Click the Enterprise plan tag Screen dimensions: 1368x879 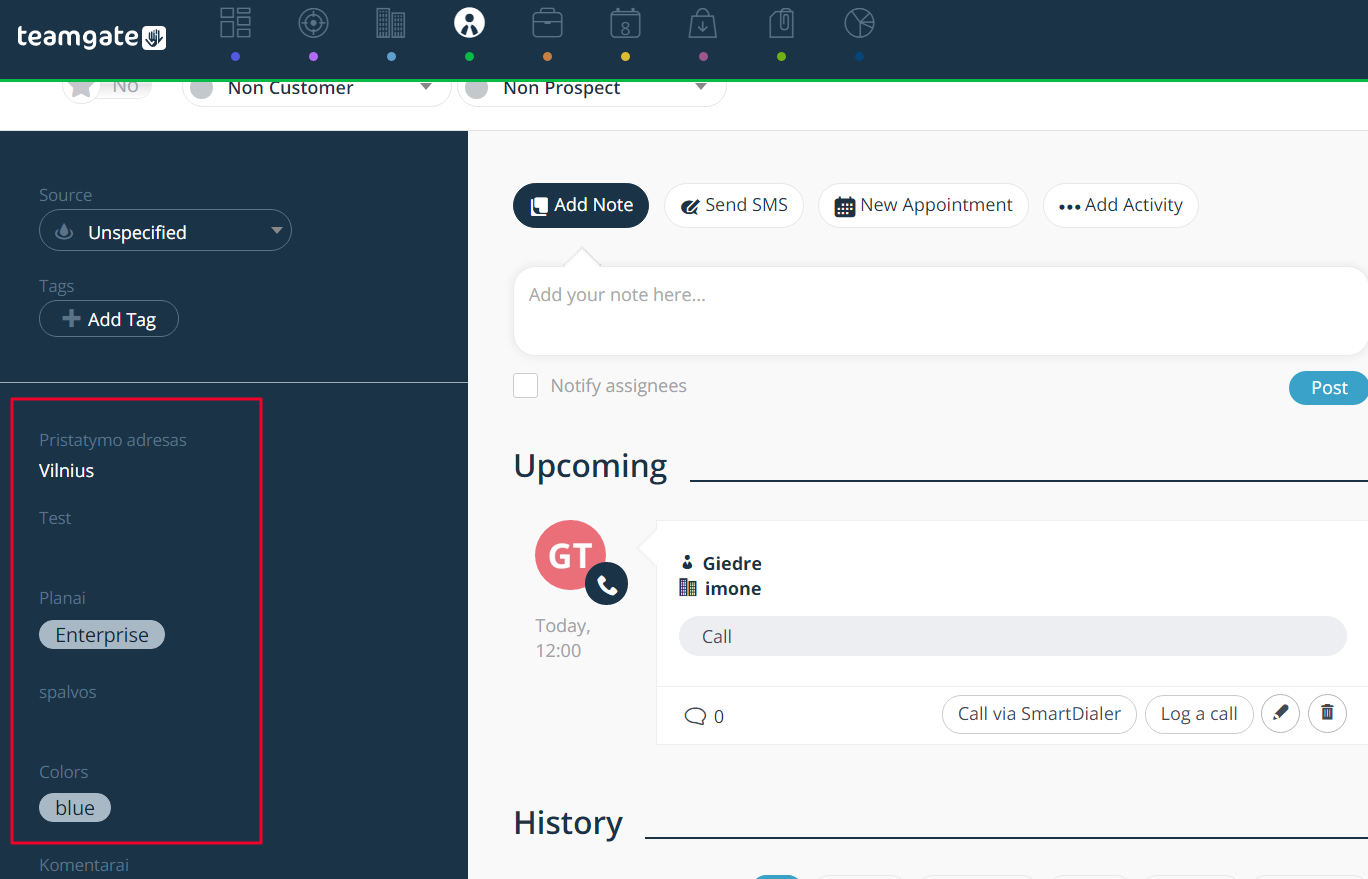point(102,635)
